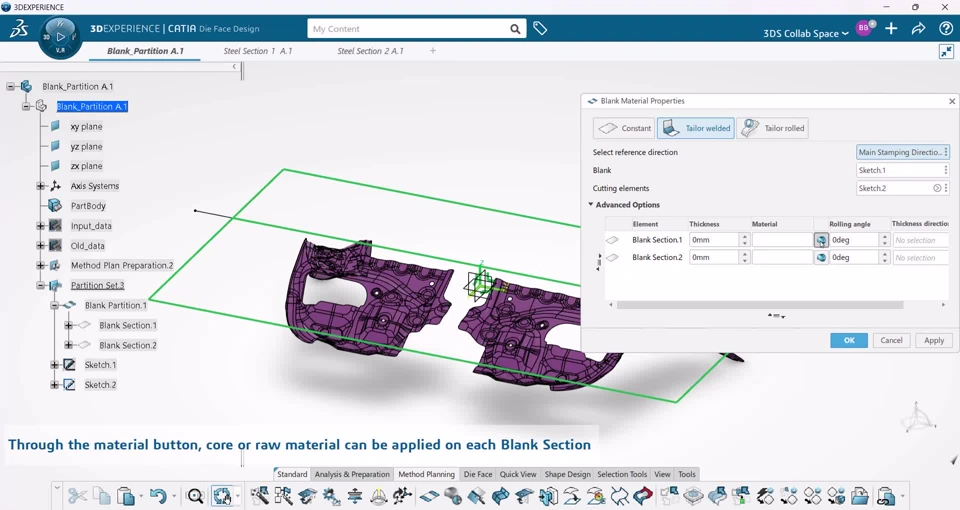Screen dimensions: 960x510
Task: Click the tag icon next to search bar
Action: [x=539, y=28]
